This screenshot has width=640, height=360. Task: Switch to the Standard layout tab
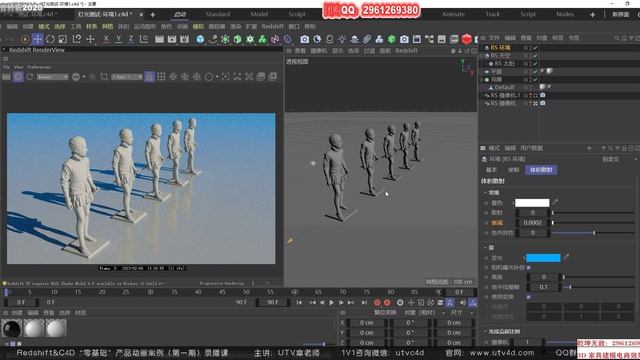point(218,14)
